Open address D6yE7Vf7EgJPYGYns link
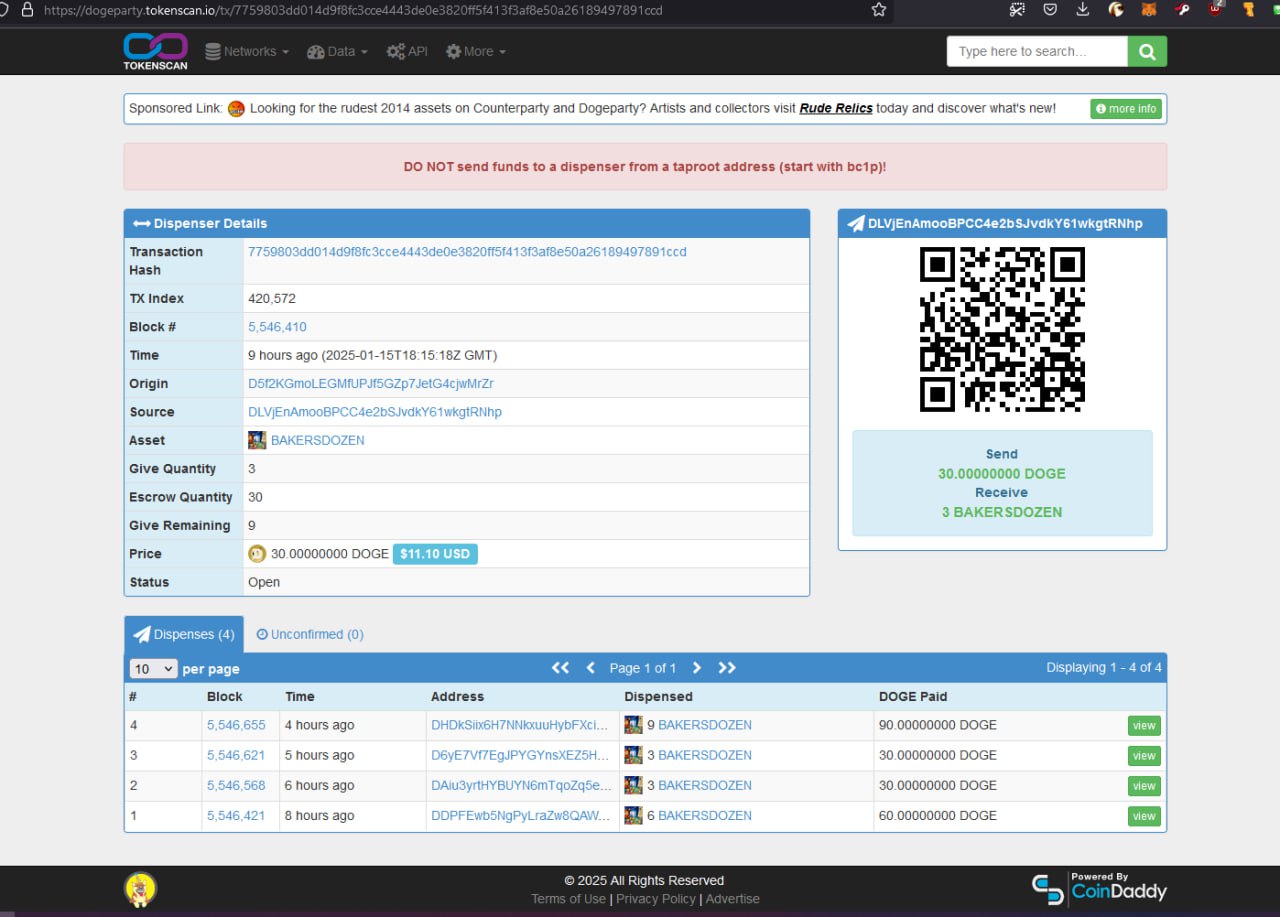The width and height of the screenshot is (1280, 917). pyautogui.click(x=520, y=755)
